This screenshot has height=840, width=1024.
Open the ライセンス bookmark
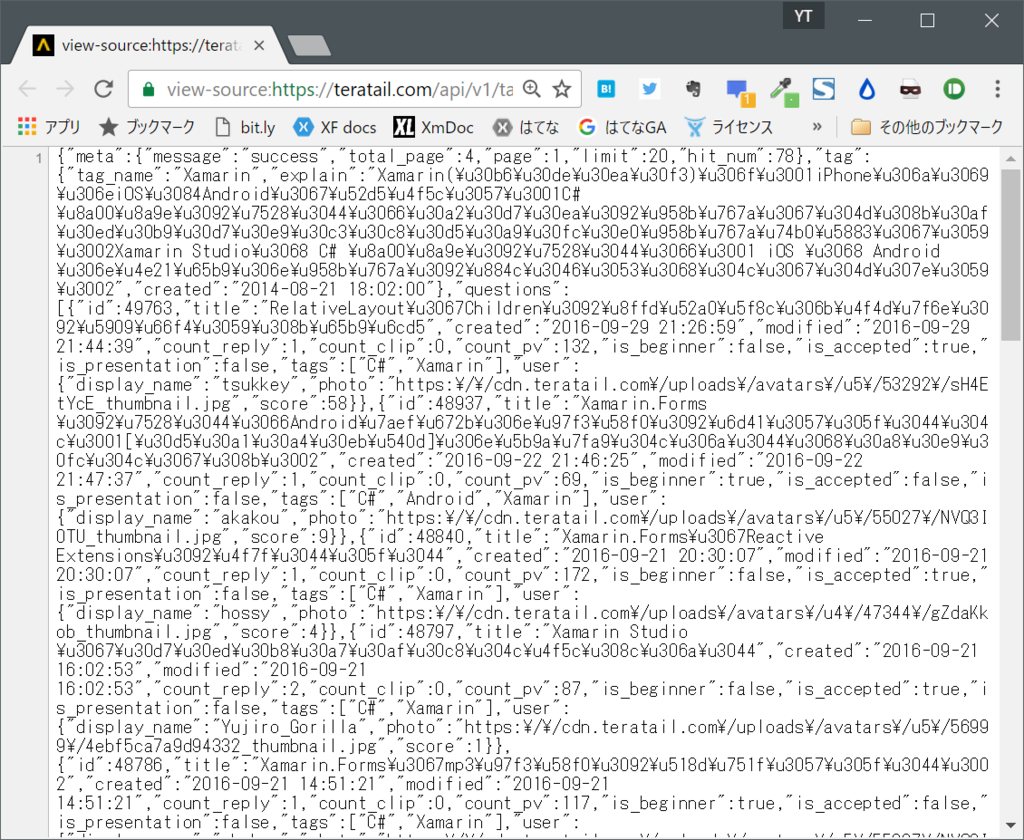tap(729, 127)
